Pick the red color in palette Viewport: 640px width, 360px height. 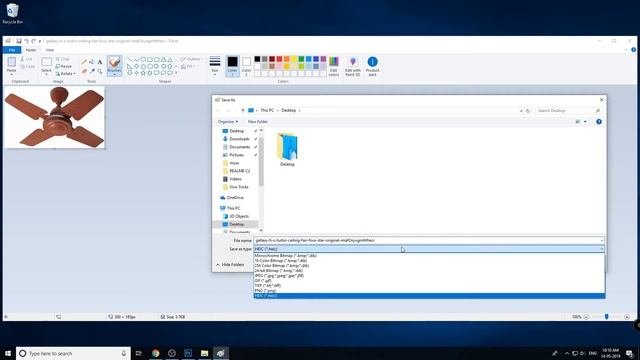279,59
